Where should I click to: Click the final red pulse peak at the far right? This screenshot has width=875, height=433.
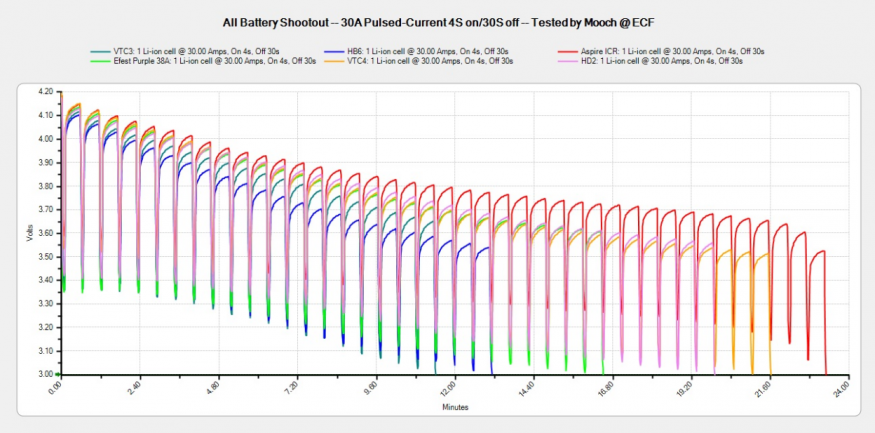pos(820,252)
